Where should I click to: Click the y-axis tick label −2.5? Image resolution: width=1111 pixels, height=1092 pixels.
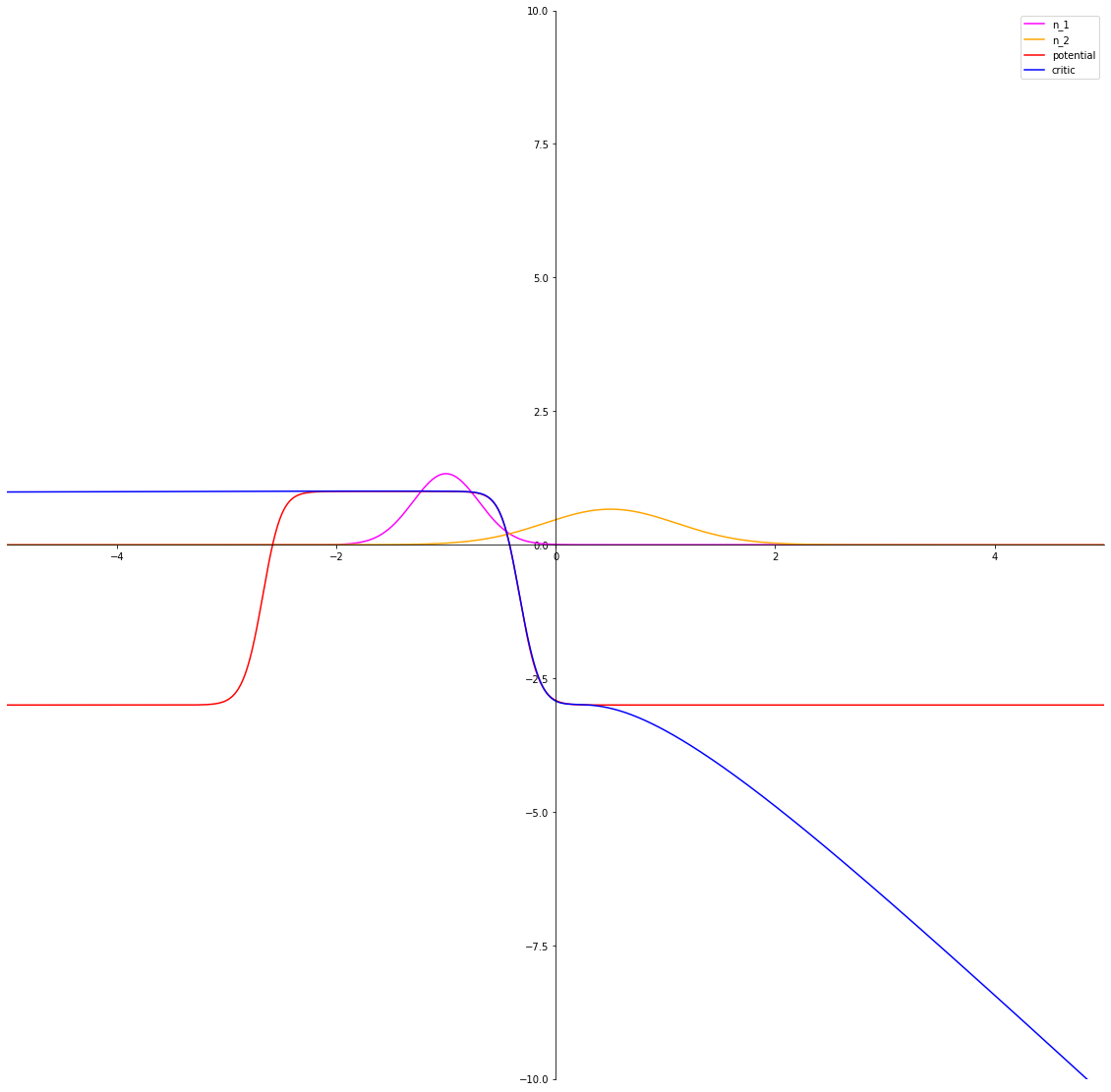[x=537, y=678]
